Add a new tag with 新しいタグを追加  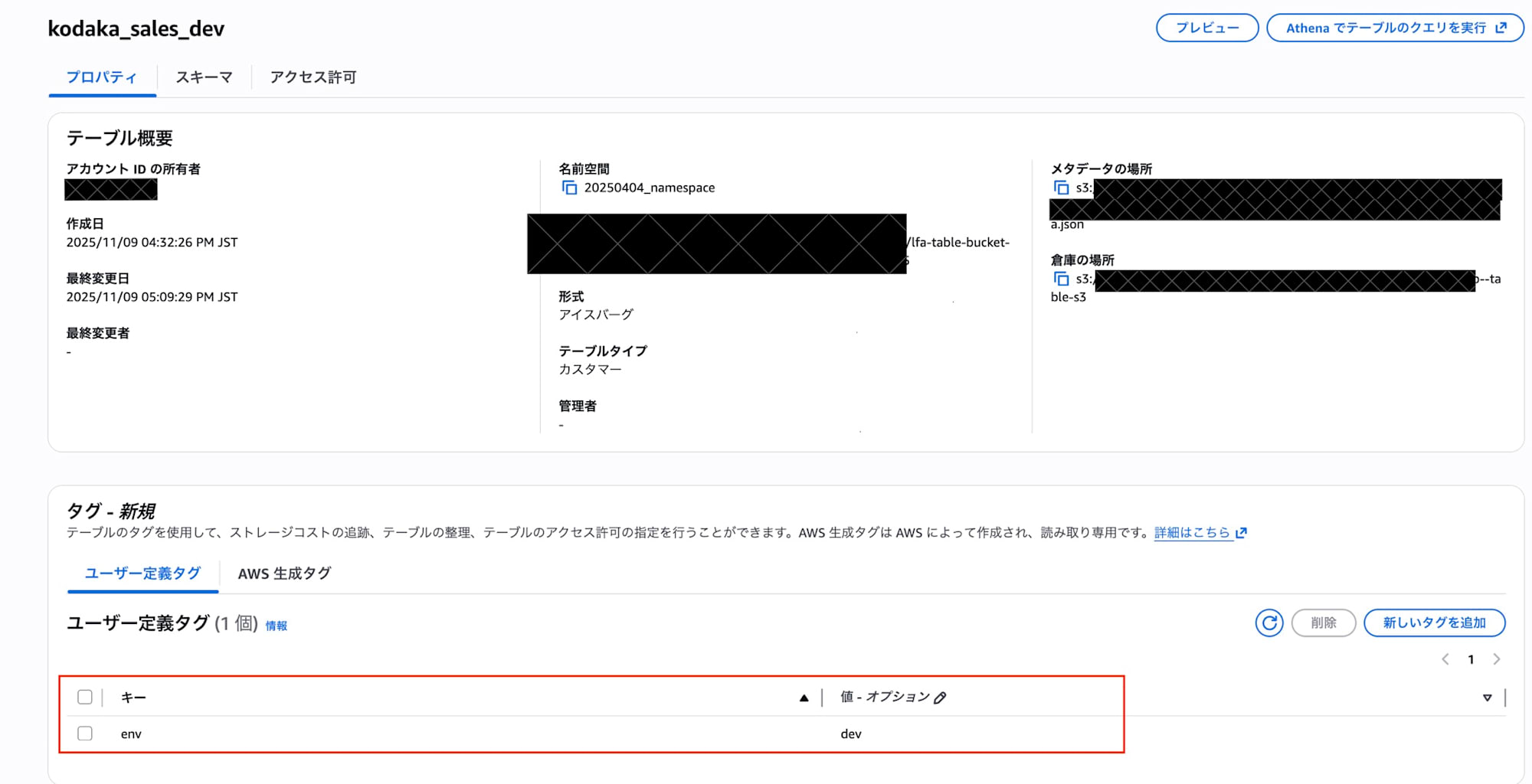(1434, 622)
